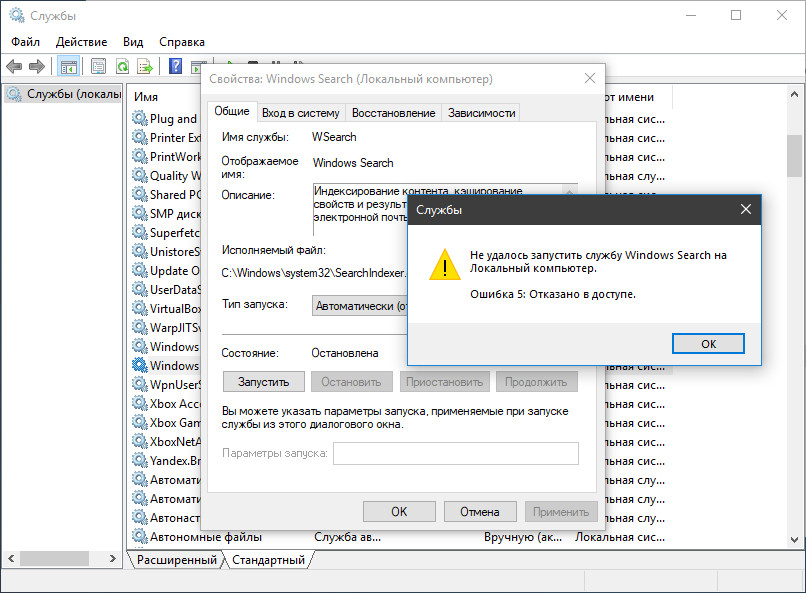Screen dimensions: 806x593
Task: Select the Update O service gear icon
Action: 140,271
